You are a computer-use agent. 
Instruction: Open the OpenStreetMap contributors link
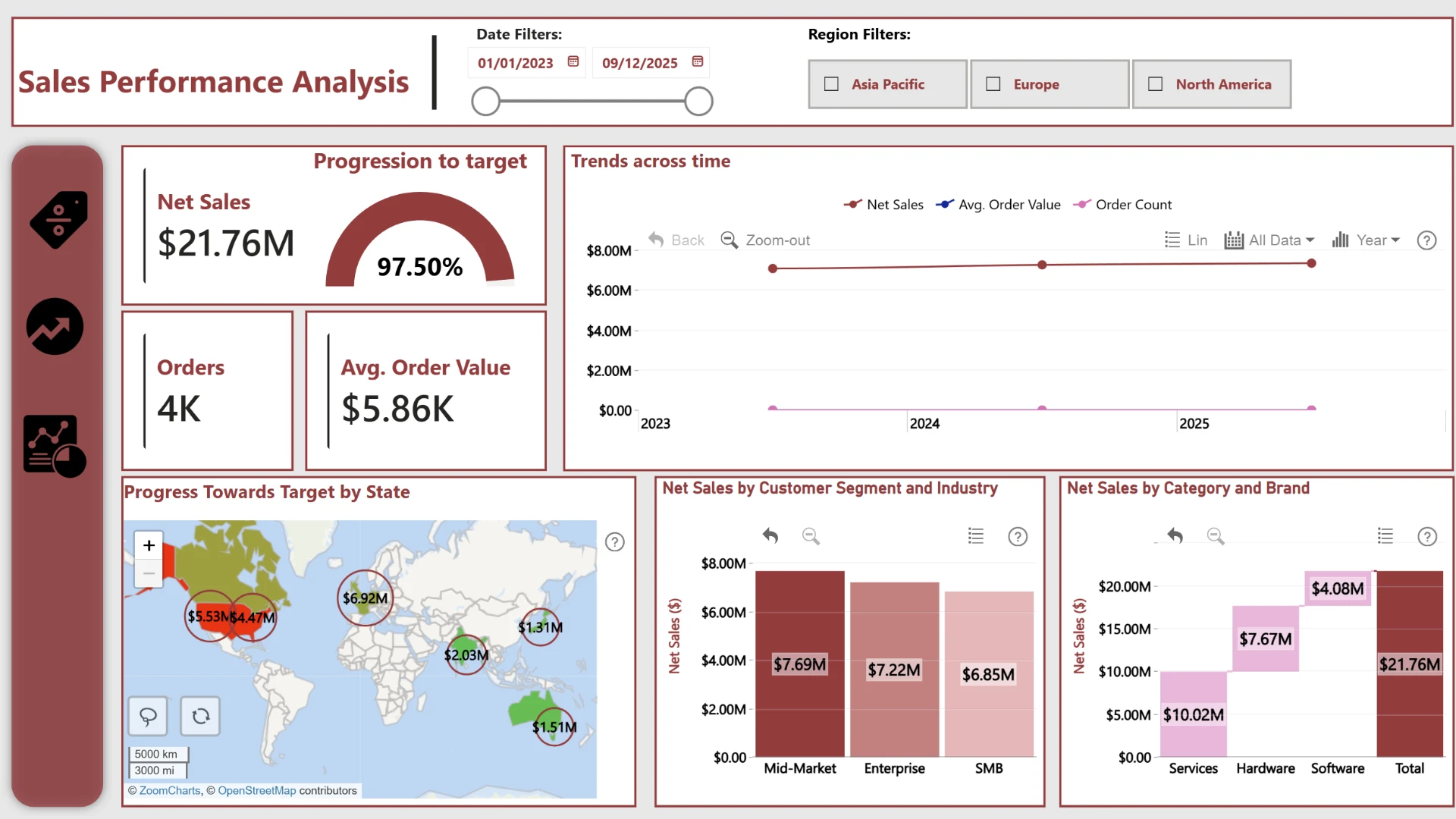pos(257,791)
